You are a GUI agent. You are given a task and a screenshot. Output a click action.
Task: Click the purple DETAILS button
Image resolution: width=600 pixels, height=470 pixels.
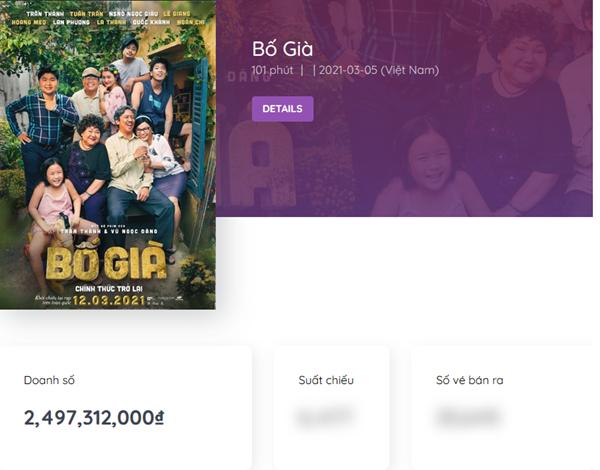coord(282,108)
